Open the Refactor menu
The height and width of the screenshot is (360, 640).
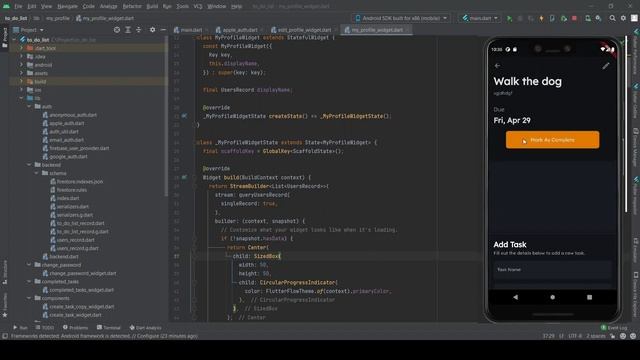tap(132, 7)
